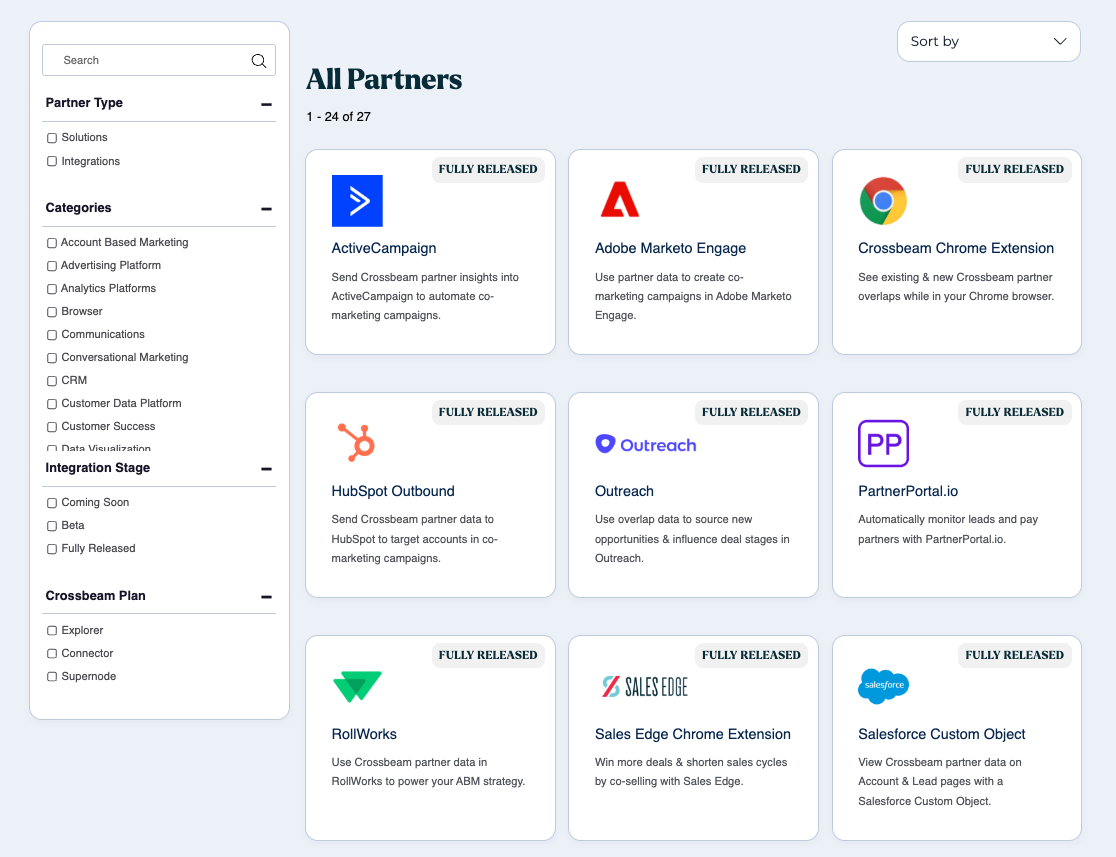Collapse the Integration Stage section
The image size is (1116, 857).
point(266,469)
